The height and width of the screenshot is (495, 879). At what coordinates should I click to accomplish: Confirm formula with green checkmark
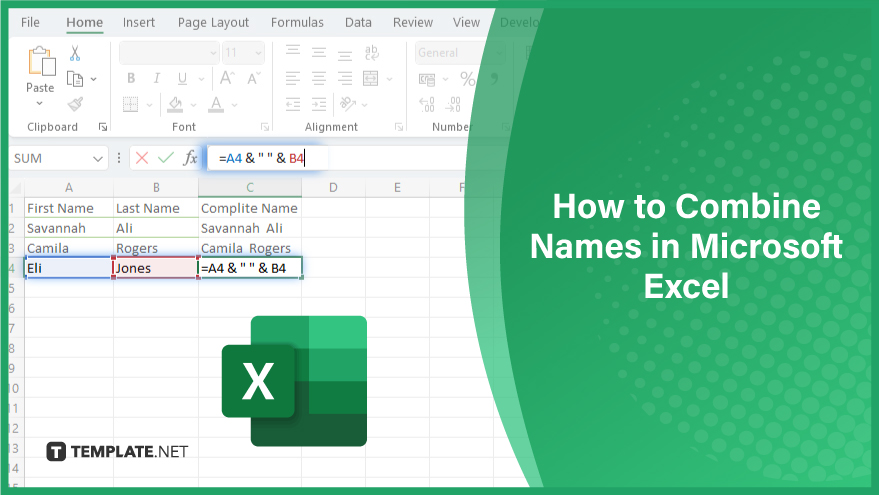click(166, 159)
